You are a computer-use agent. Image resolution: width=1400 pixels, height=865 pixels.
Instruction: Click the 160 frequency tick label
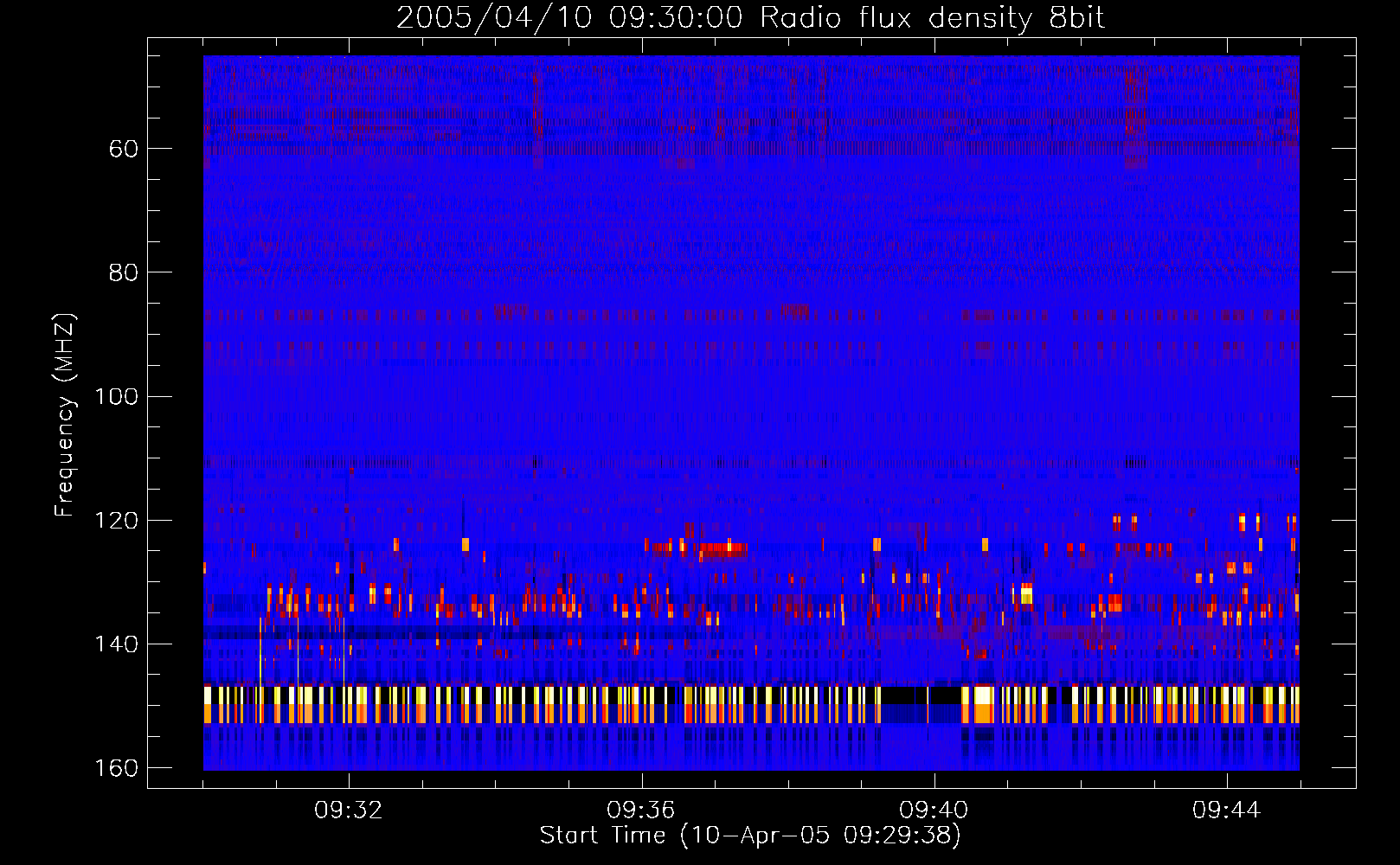click(117, 768)
